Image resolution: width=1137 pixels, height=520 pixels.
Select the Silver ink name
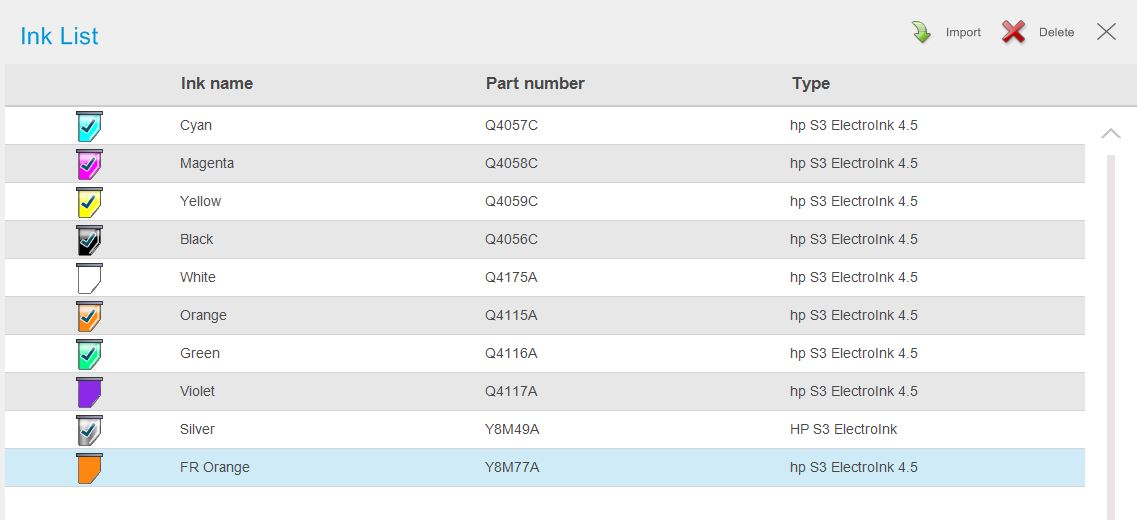coord(197,429)
